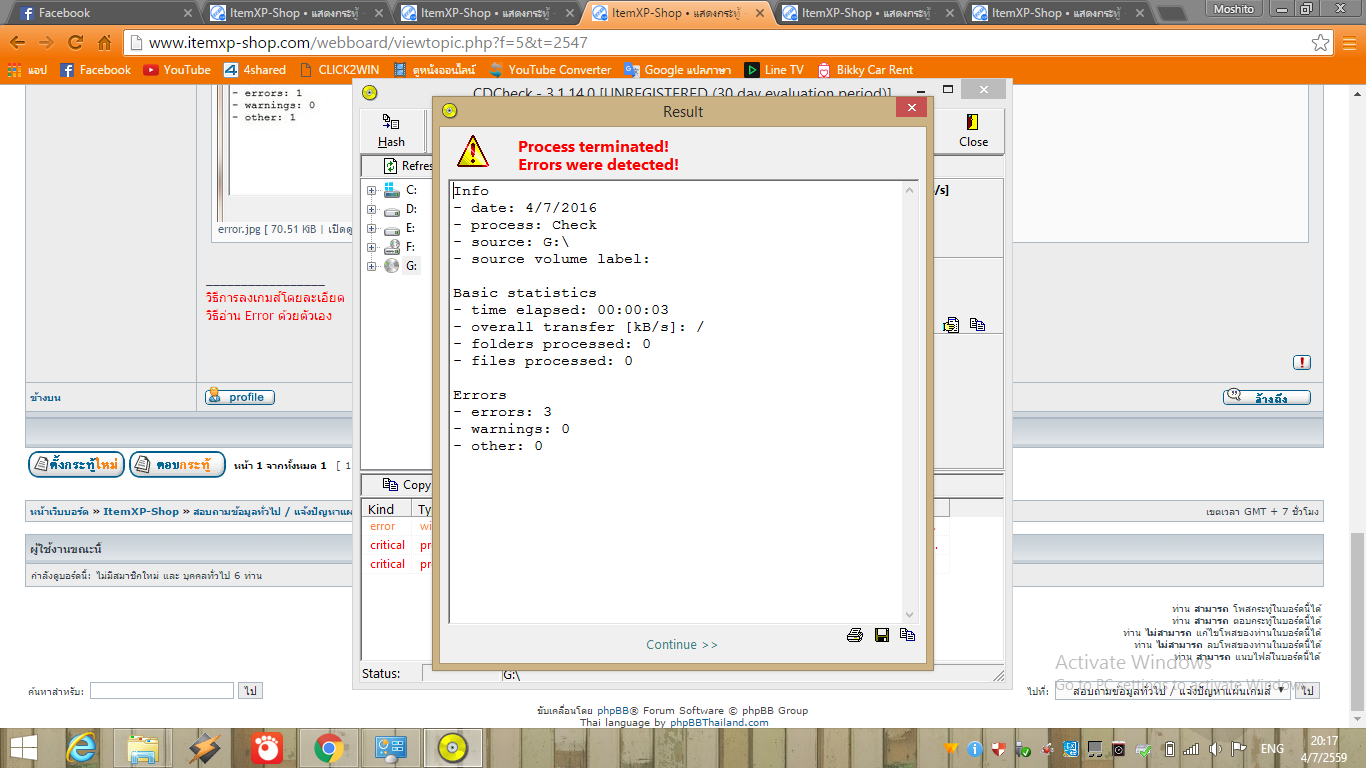This screenshot has height=768, width=1366.
Task: Click the forum search input field
Action: coord(161,691)
